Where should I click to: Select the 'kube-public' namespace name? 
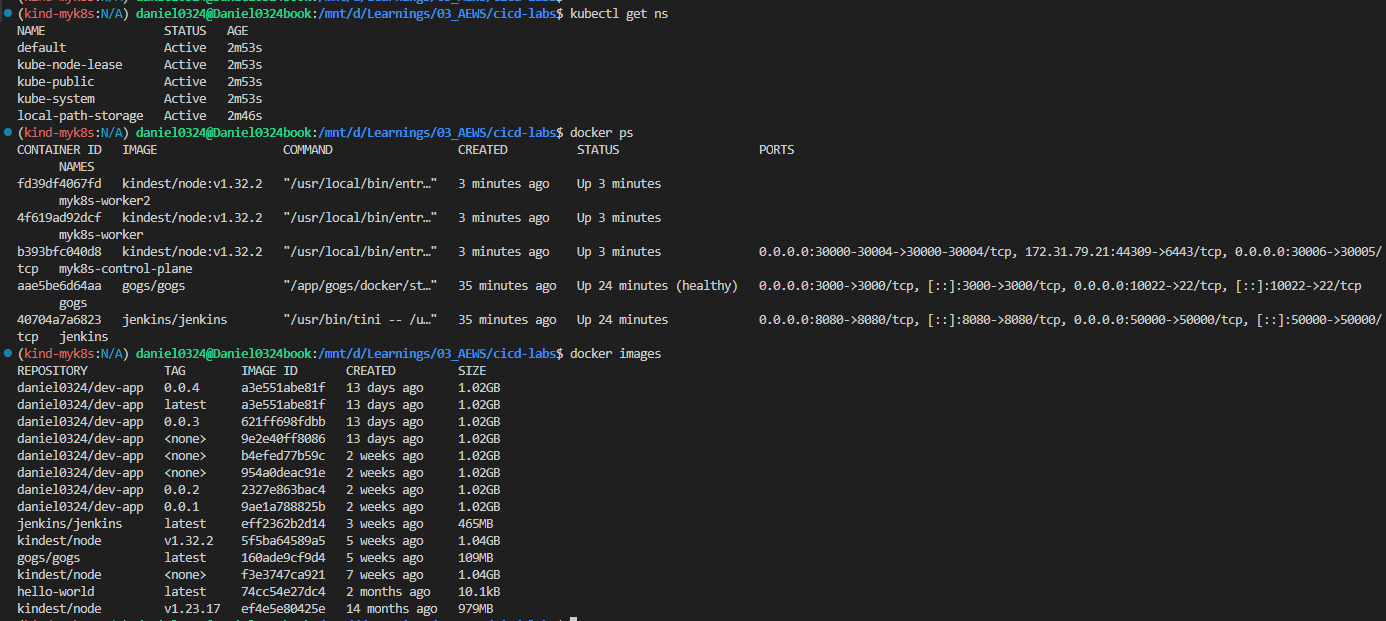(55, 82)
